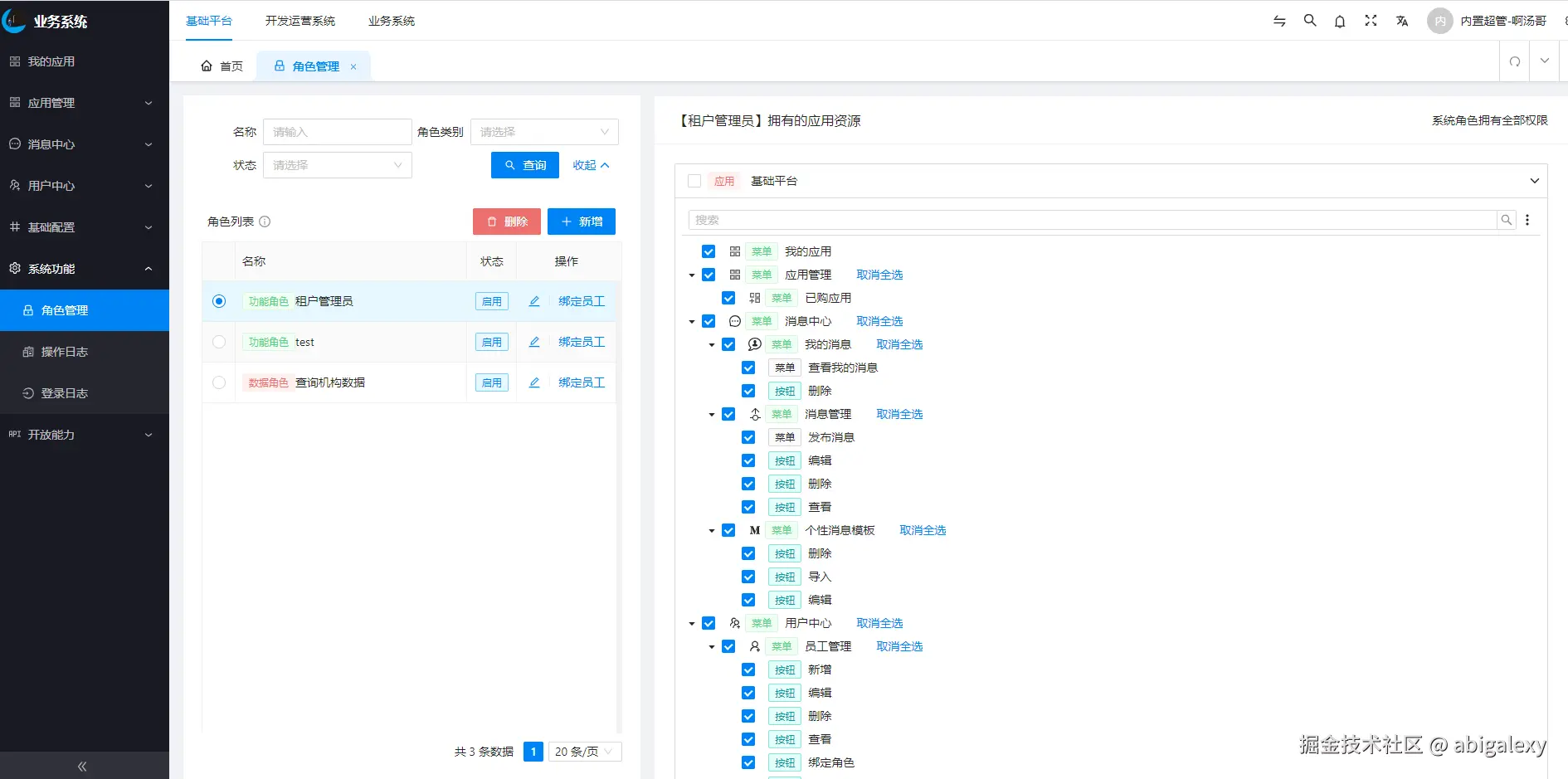Expand 消息中心 sidebar submenu
The width and height of the screenshot is (1568, 779).
(85, 144)
